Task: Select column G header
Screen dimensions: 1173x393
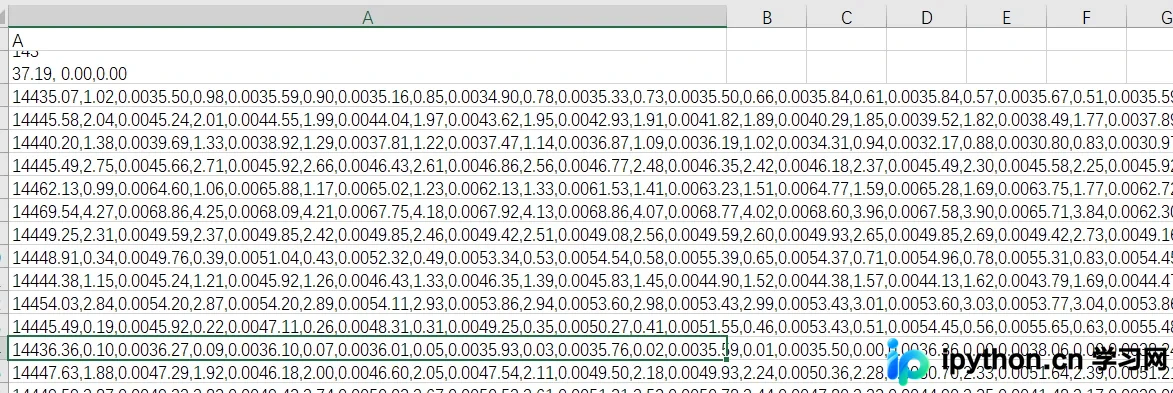Action: pos(1150,18)
